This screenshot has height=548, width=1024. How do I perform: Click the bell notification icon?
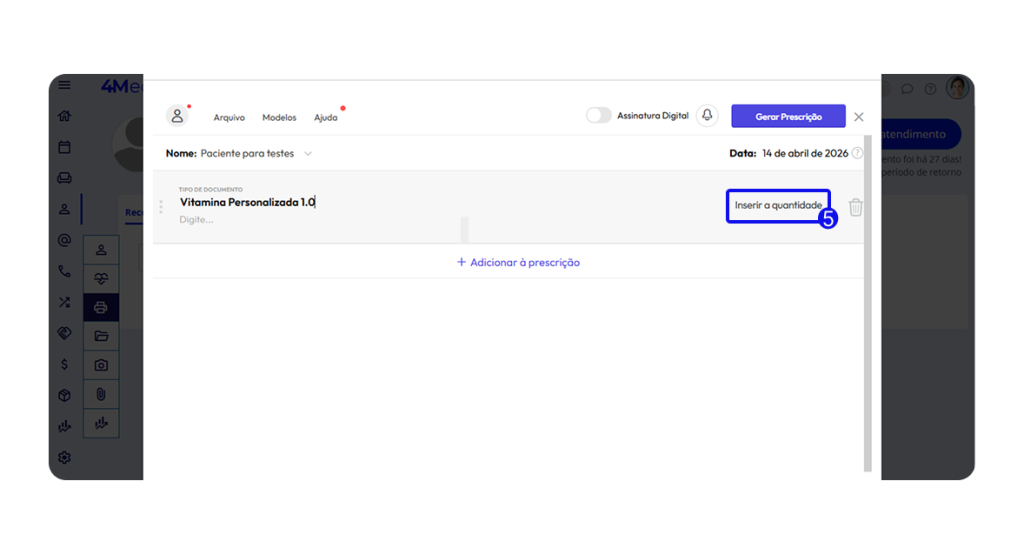pos(707,116)
